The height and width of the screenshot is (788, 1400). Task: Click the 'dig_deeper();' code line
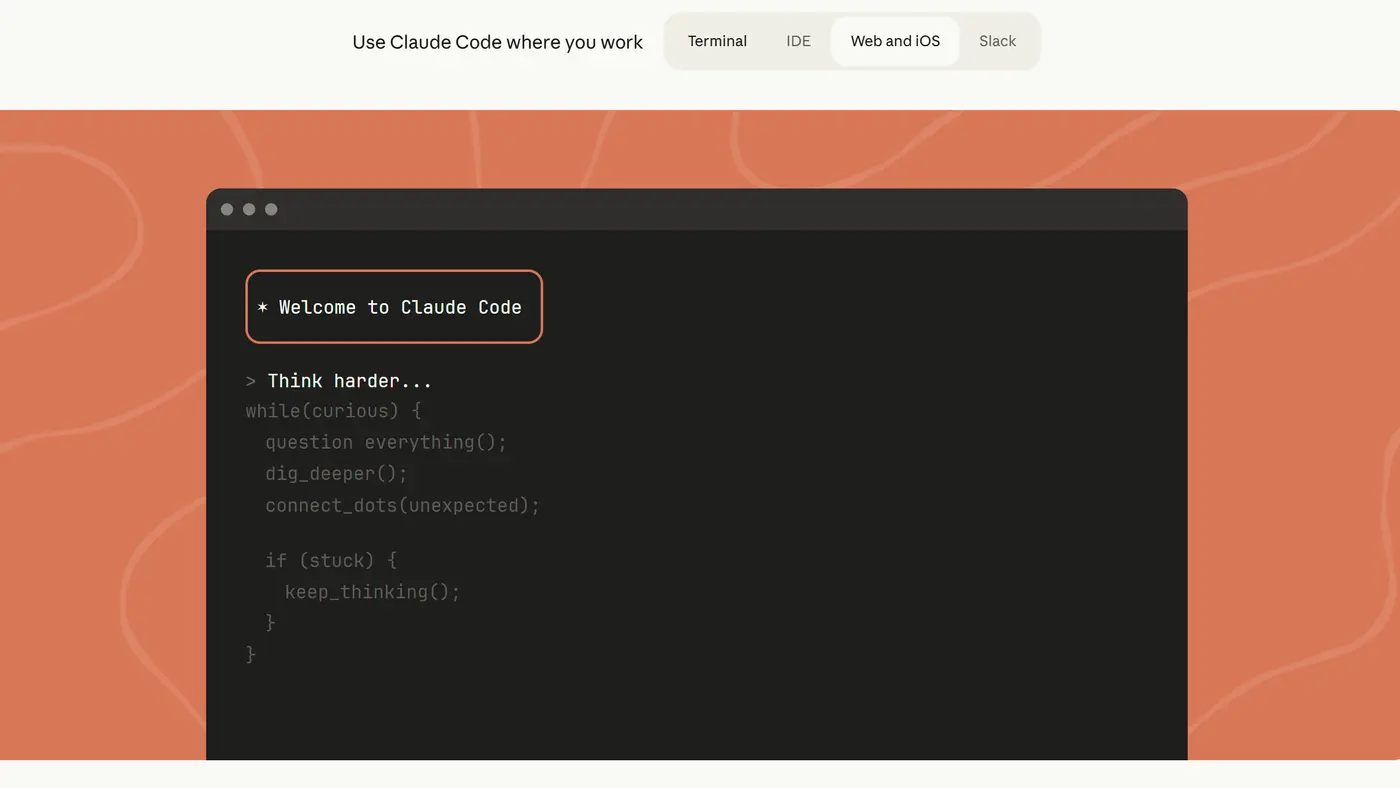[336, 473]
